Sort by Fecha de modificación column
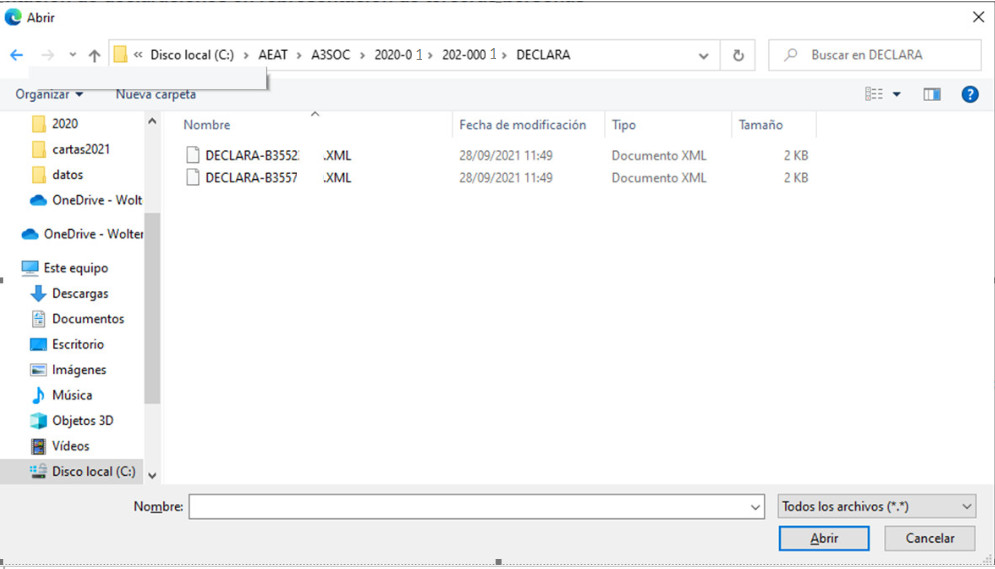Viewport: 995px width, 569px height. [x=522, y=125]
